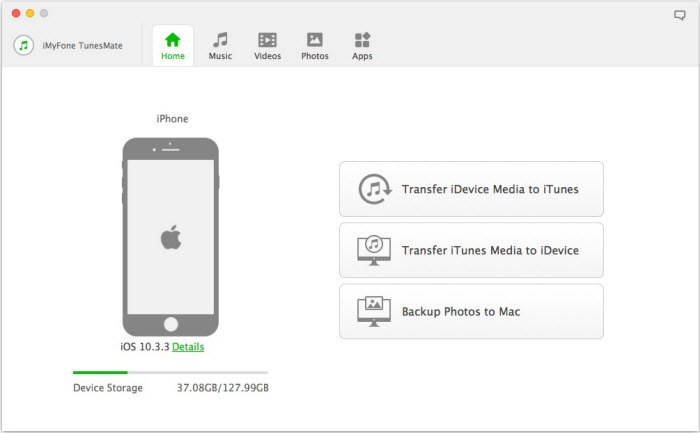This screenshot has width=700, height=433.
Task: Go to the Apps tab
Action: [362, 46]
